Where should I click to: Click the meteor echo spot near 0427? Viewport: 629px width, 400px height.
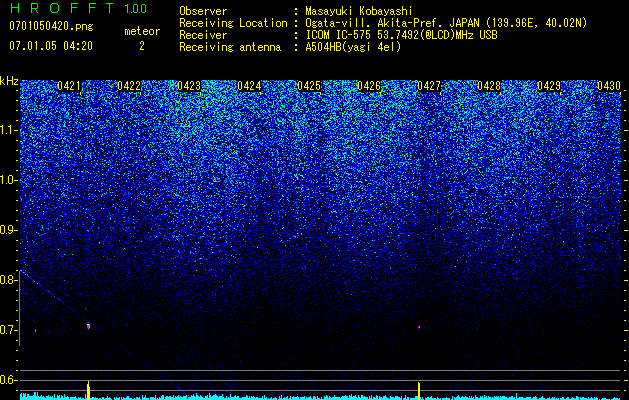[419, 327]
